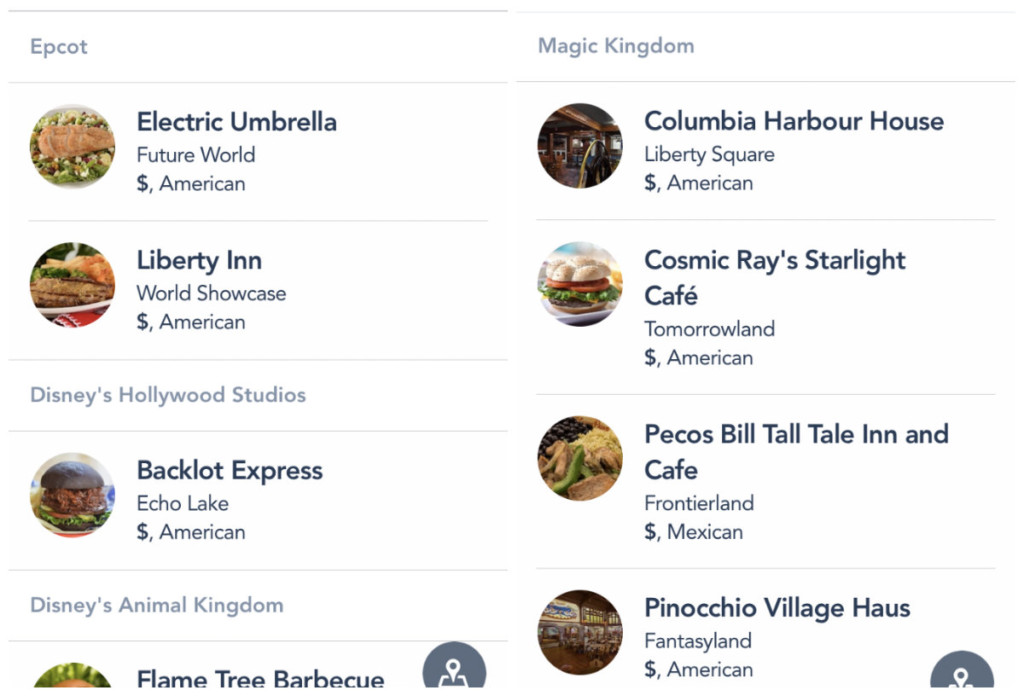Viewport: 1024px width, 696px height.
Task: Tap the Flame Tree Barbecue listing
Action: coord(260,679)
